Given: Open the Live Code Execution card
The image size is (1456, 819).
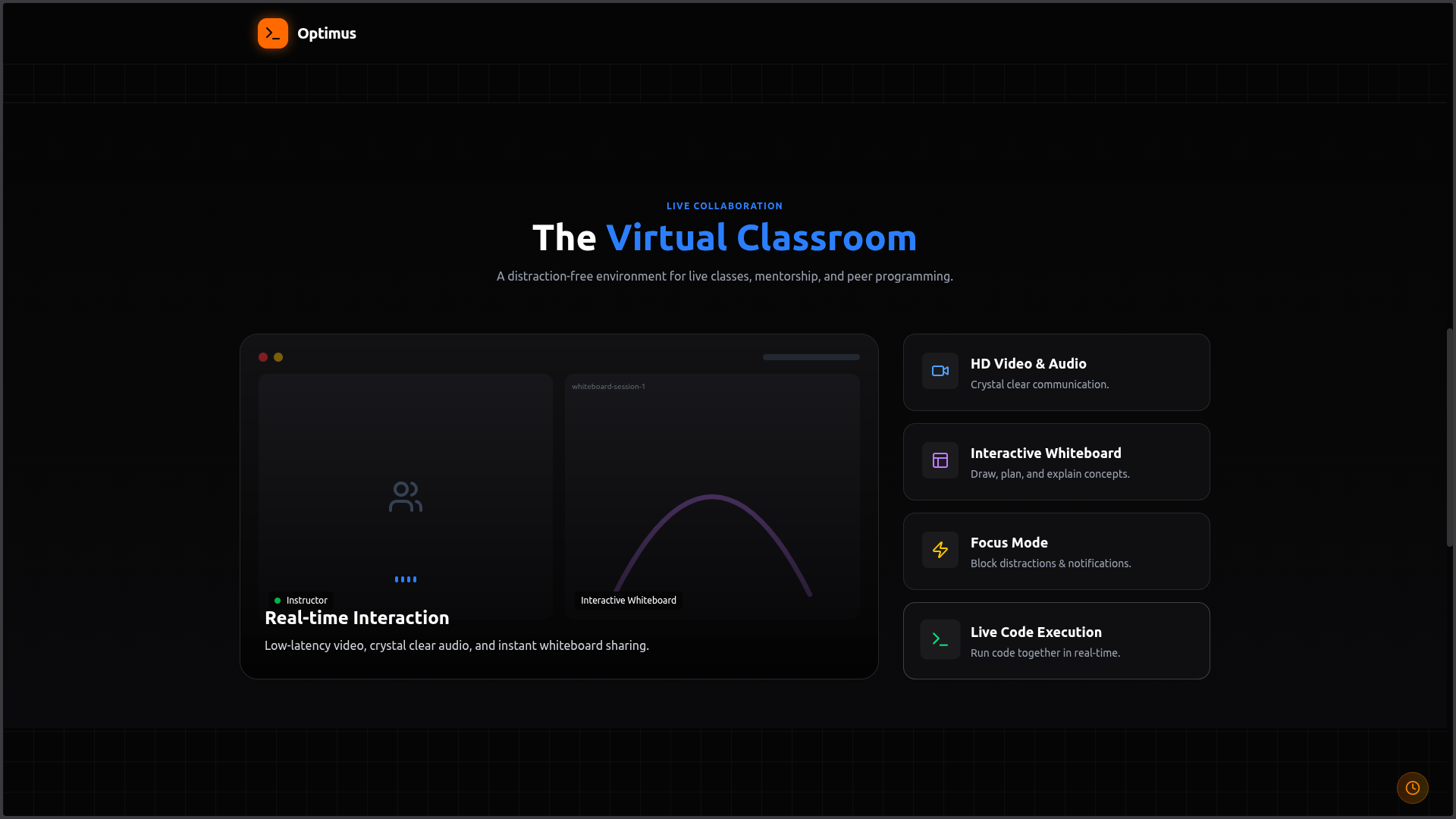Looking at the screenshot, I should coord(1056,641).
